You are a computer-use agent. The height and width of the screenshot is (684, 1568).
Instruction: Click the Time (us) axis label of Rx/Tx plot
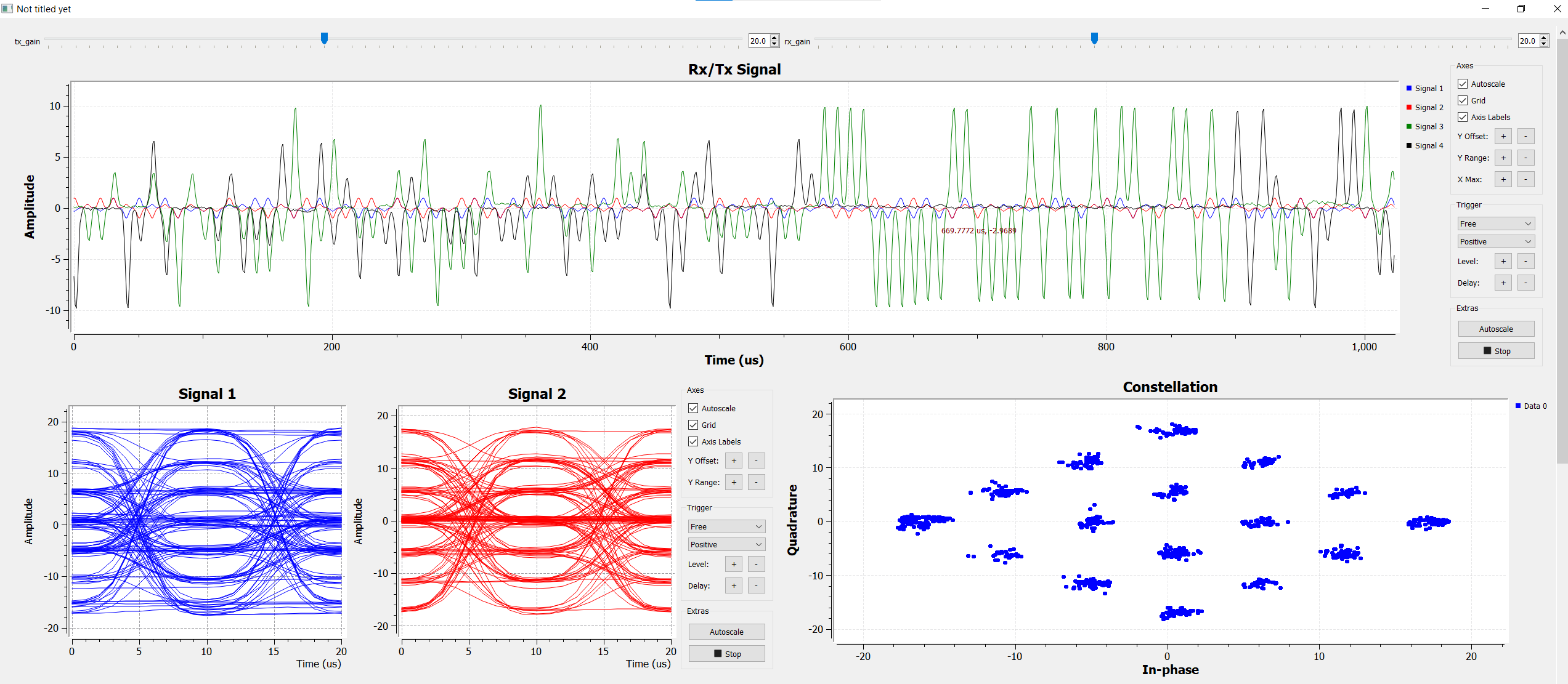(x=734, y=360)
